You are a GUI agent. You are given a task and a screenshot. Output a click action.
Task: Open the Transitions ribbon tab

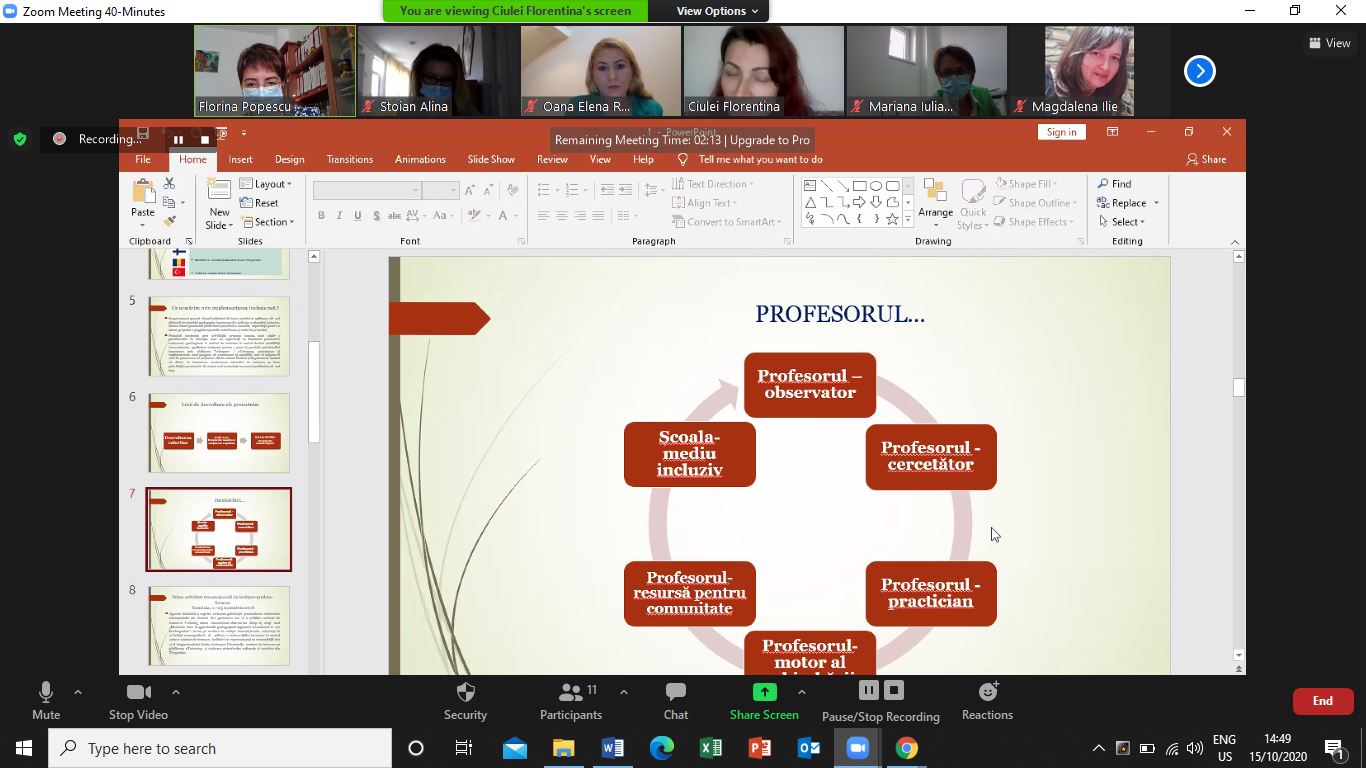pyautogui.click(x=349, y=159)
